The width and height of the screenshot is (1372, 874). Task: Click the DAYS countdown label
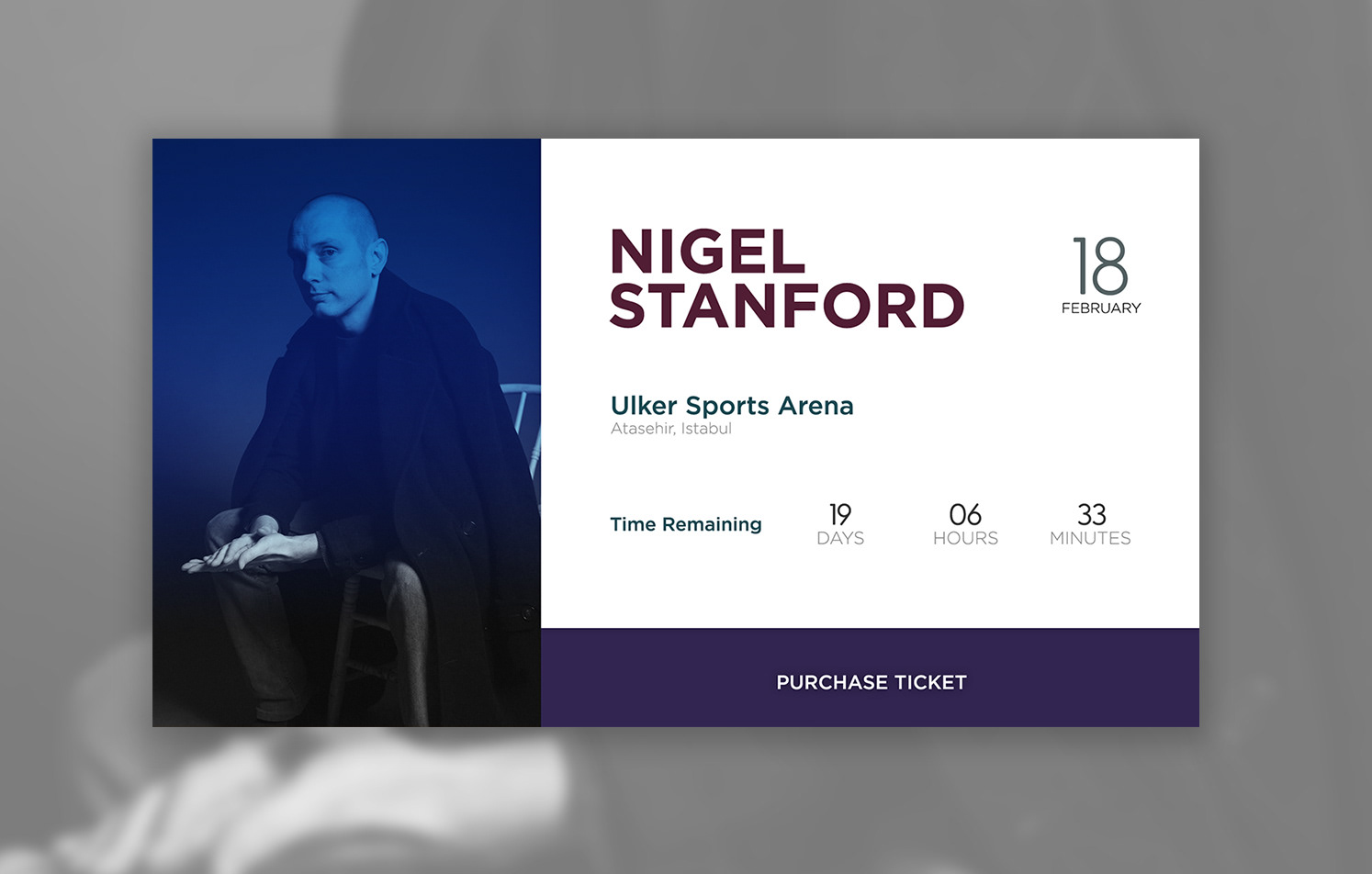point(840,539)
